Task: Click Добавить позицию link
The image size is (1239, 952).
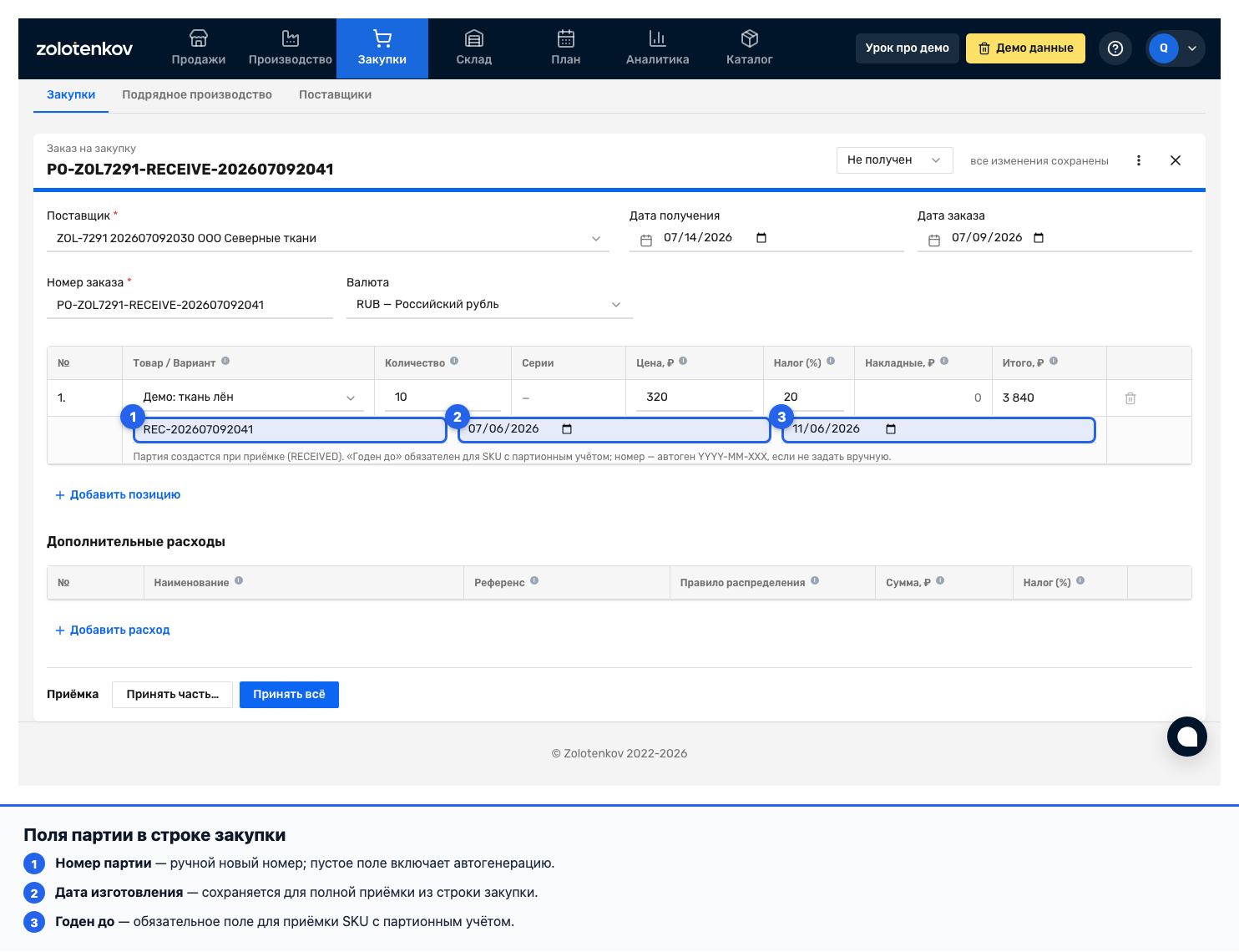Action: point(118,495)
